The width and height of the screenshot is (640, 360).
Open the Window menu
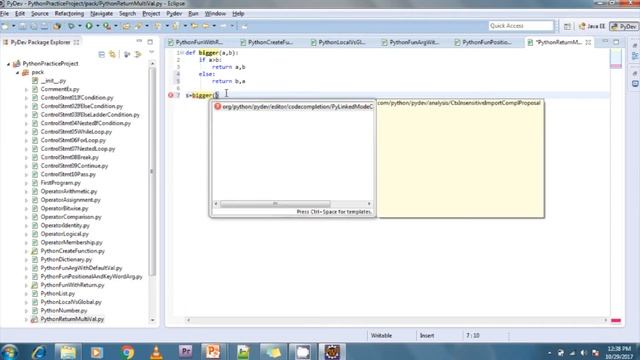point(215,13)
